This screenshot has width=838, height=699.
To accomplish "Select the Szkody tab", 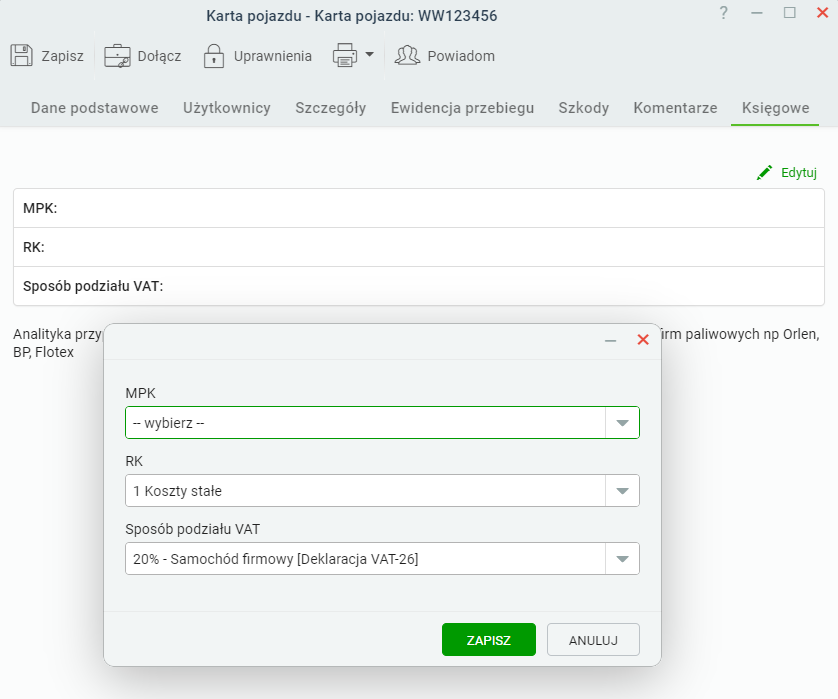I will click(x=584, y=108).
